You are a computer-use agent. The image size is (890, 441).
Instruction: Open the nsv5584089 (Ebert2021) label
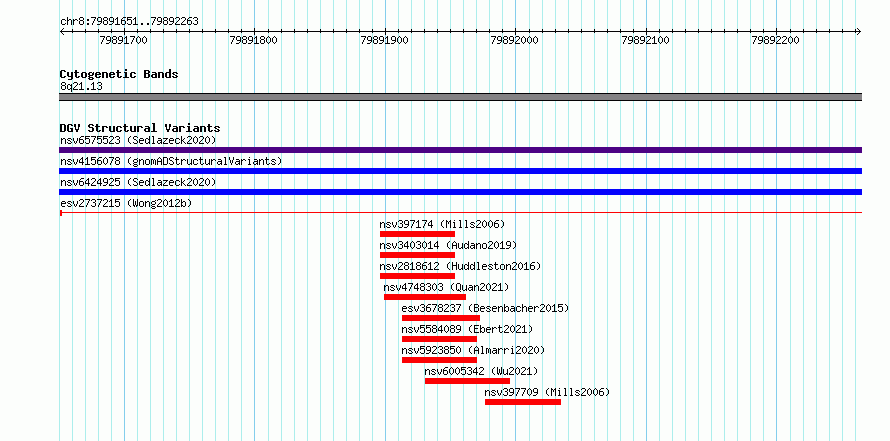(467, 329)
